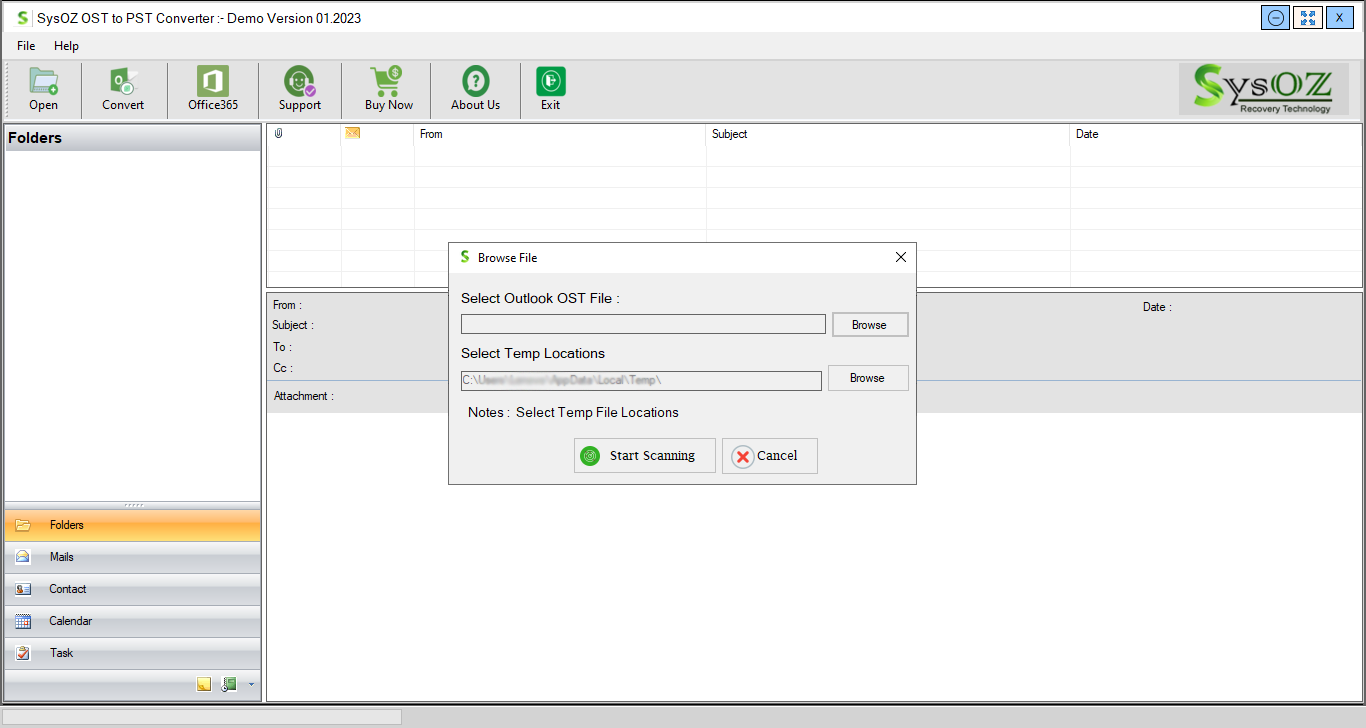Click the green Exit icon
Viewport: 1366px width, 728px height.
pyautogui.click(x=550, y=82)
